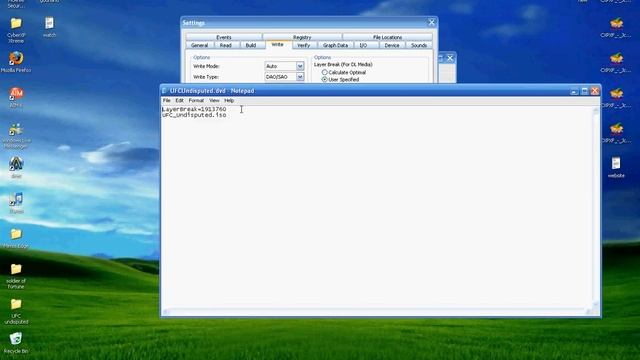Launch Mozilla Firefox from the desktop
The height and width of the screenshot is (360, 640).
[16, 62]
